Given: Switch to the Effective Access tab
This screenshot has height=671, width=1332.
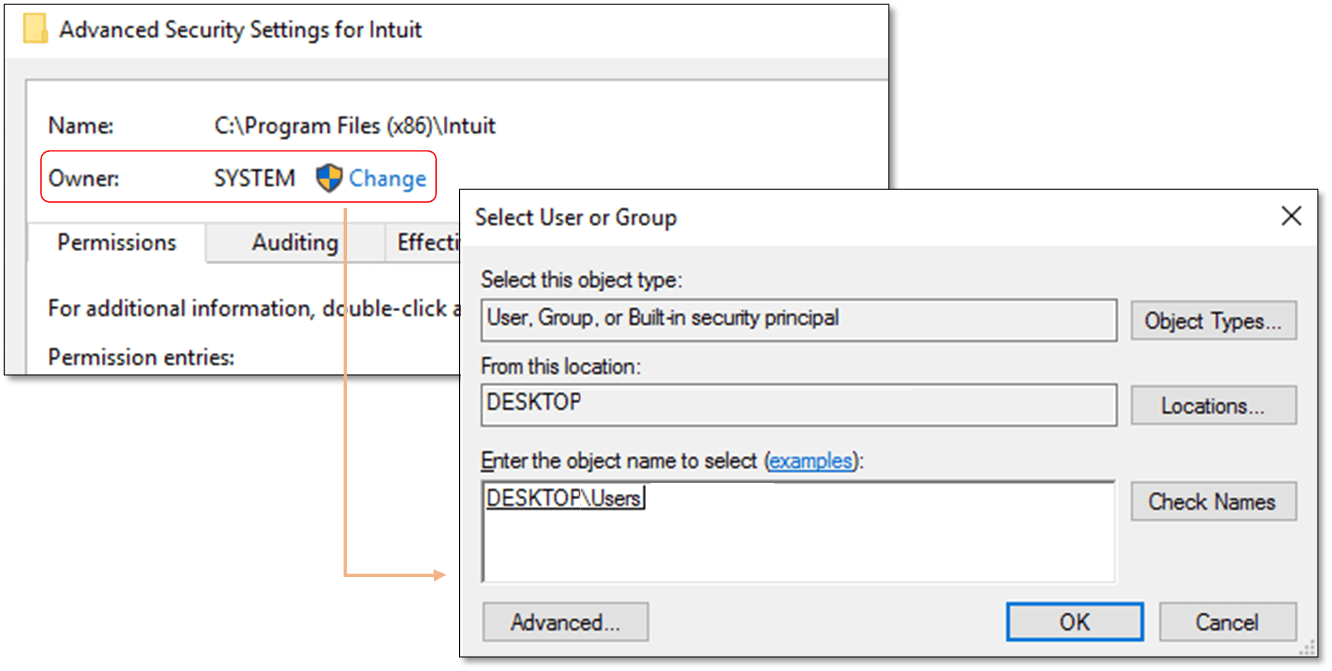Looking at the screenshot, I should pos(432,242).
